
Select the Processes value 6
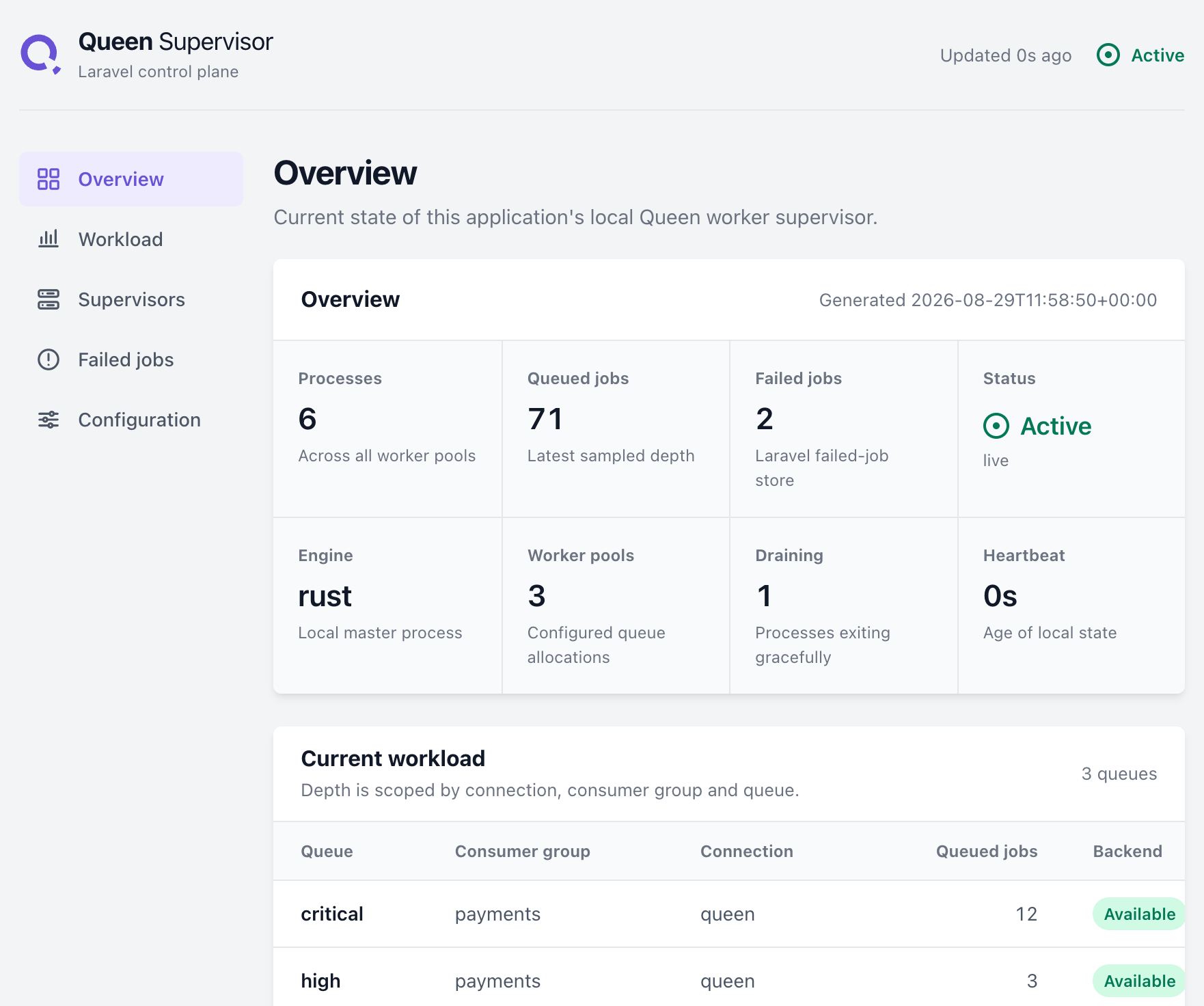coord(307,418)
